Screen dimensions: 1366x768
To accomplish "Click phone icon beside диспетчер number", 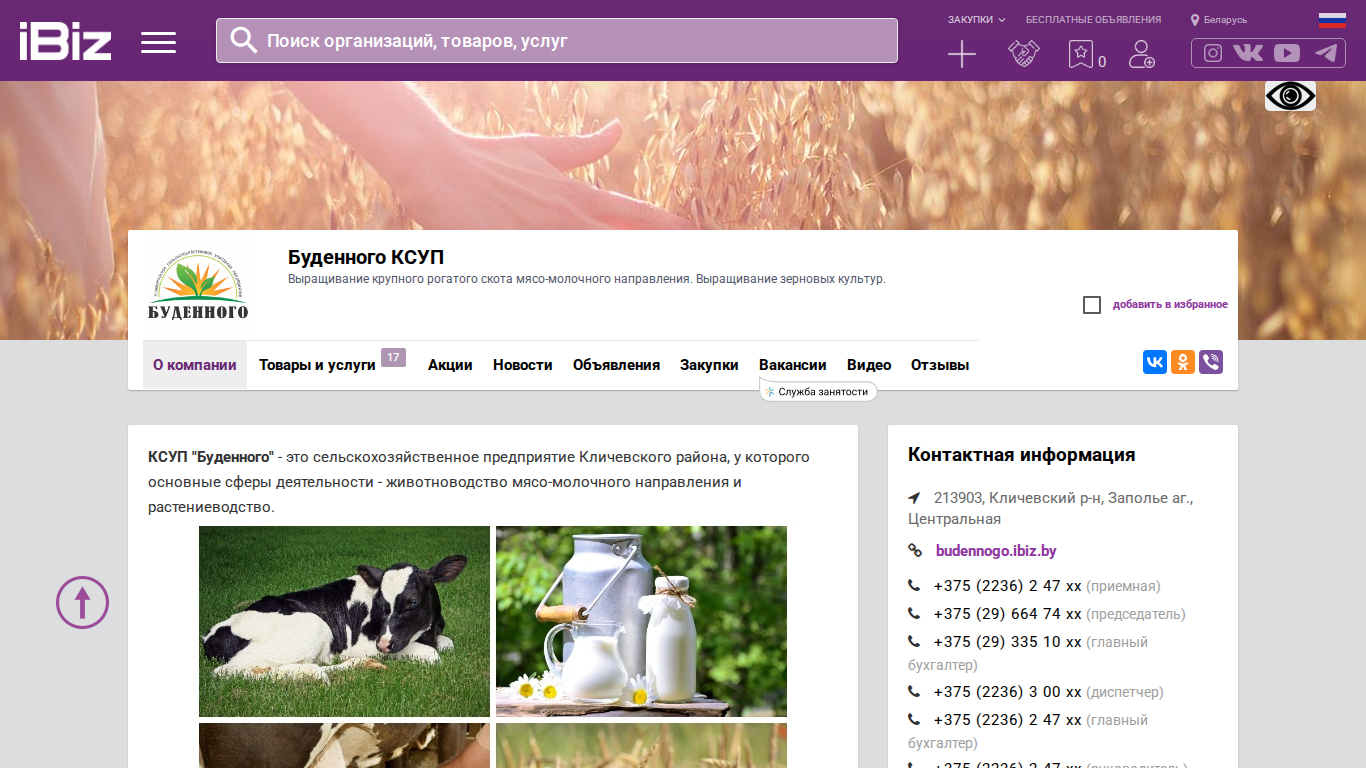I will point(914,692).
